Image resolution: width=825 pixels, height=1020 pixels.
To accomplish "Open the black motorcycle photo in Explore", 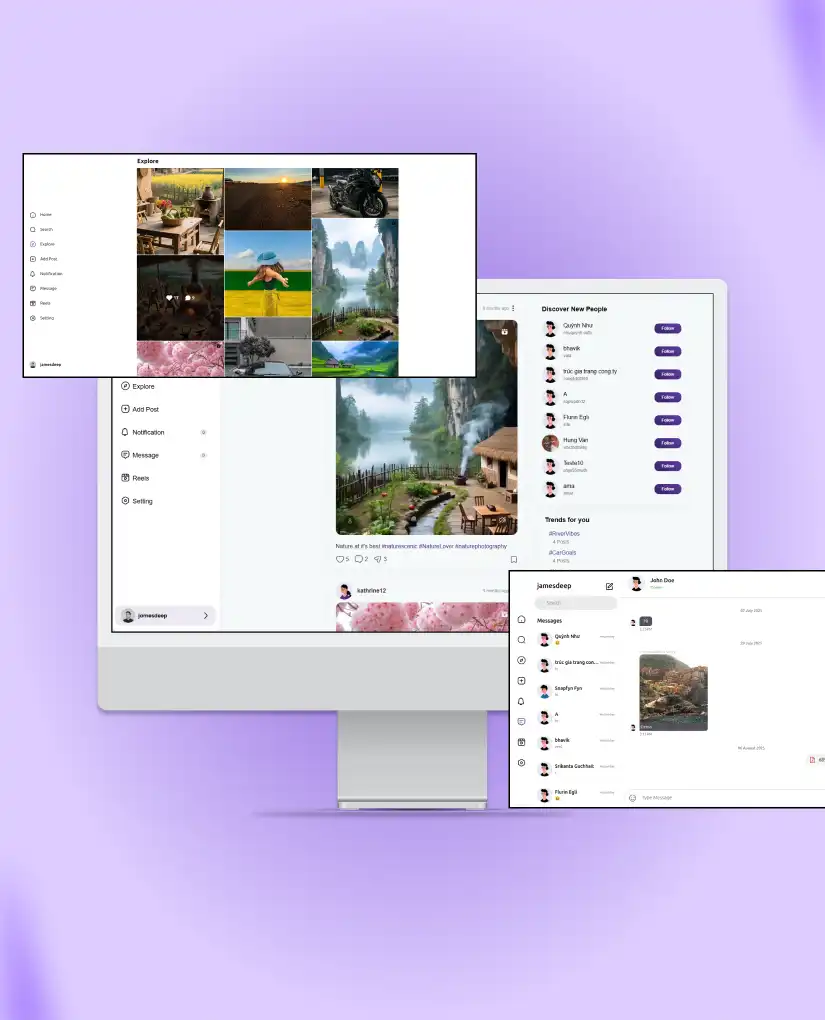I will tap(355, 193).
